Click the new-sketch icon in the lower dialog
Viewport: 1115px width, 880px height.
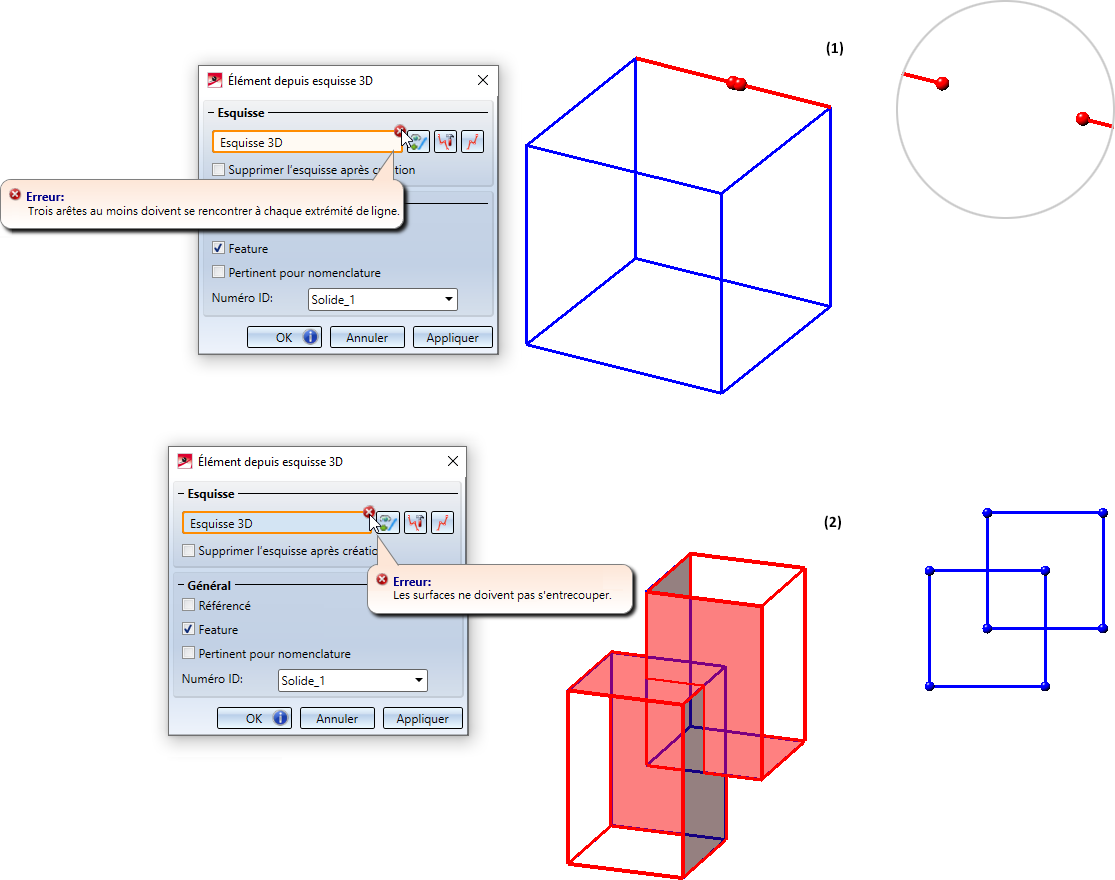coord(442,522)
